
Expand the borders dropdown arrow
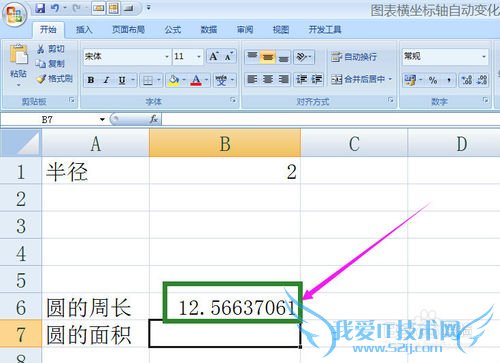point(159,80)
